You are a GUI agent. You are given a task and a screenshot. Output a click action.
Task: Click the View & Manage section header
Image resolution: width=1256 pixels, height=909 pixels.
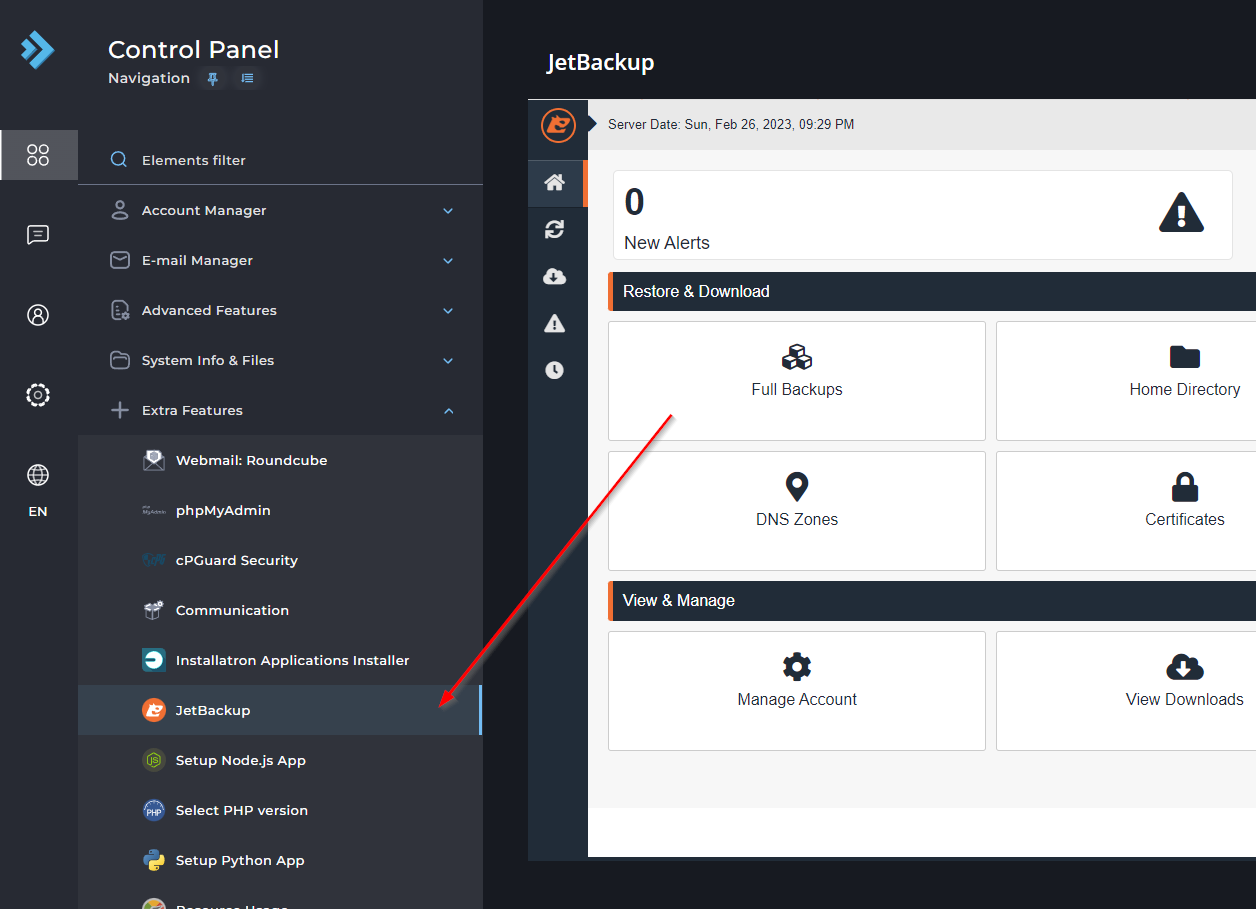(x=932, y=601)
